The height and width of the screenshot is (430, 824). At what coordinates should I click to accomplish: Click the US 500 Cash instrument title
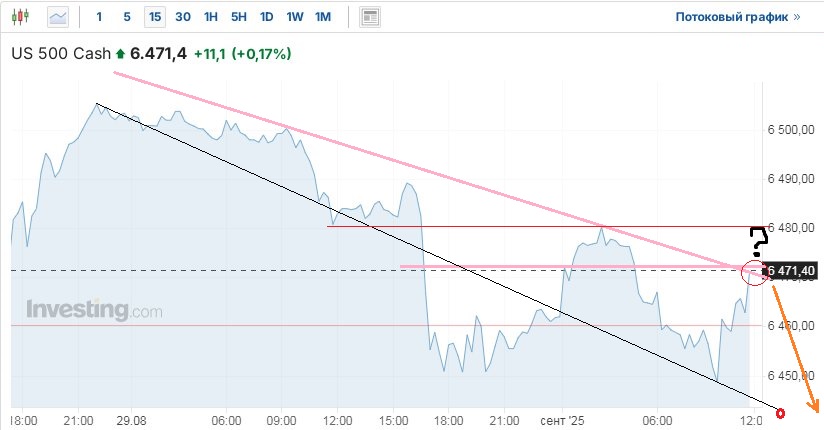[61, 54]
